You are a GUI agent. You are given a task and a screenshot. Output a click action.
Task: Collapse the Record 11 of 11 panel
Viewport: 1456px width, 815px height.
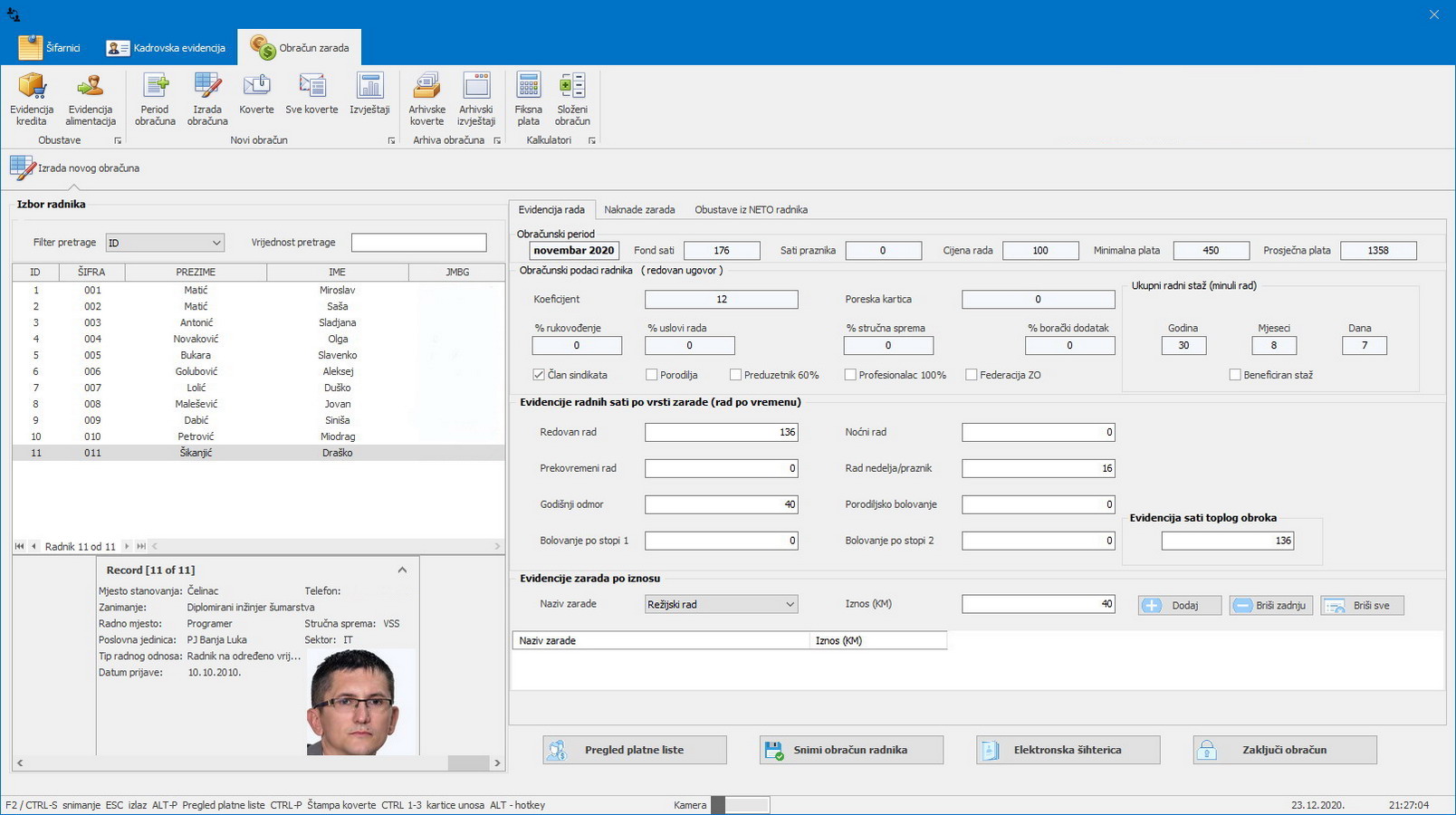point(402,570)
